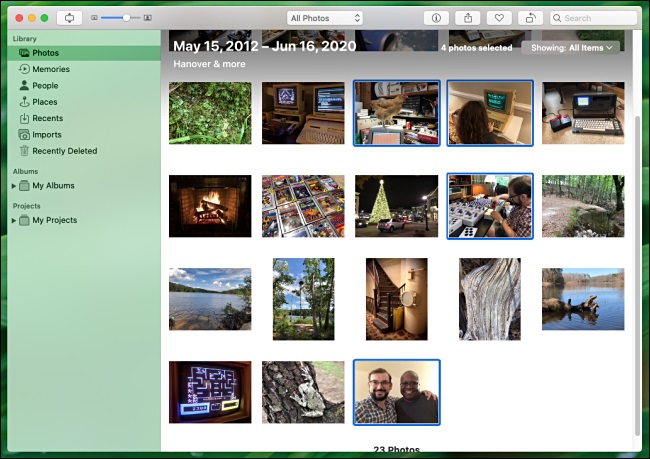
Task: Rotate selected photos using the rotate icon
Action: point(531,18)
